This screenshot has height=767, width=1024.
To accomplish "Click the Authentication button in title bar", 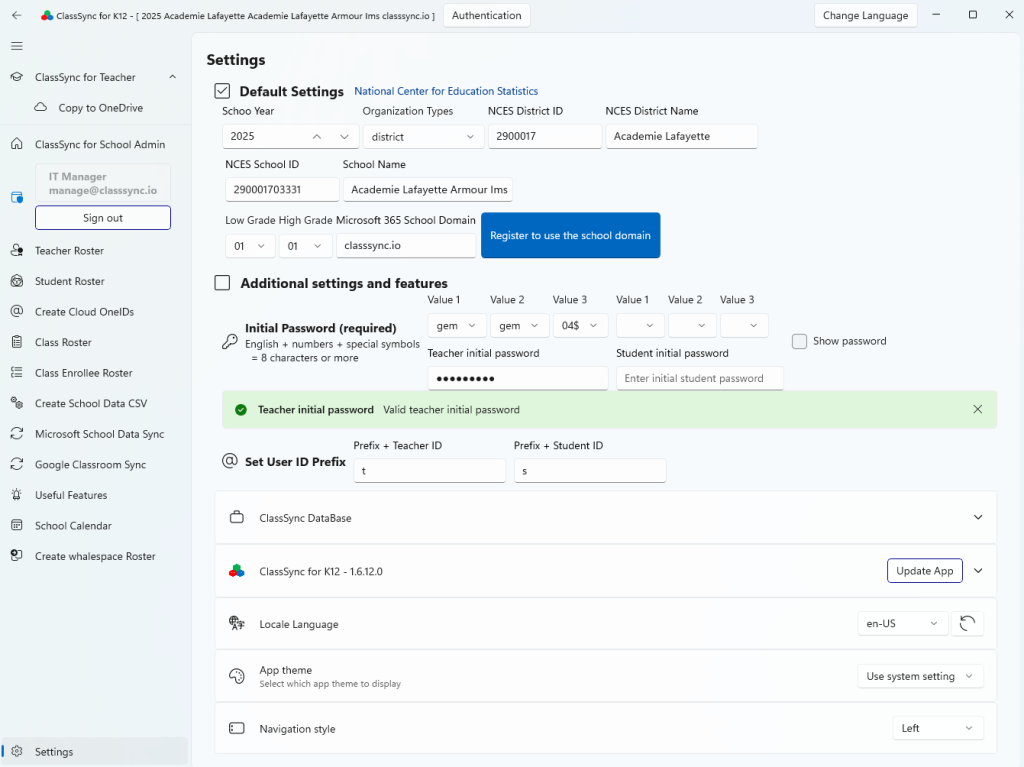I will click(487, 15).
